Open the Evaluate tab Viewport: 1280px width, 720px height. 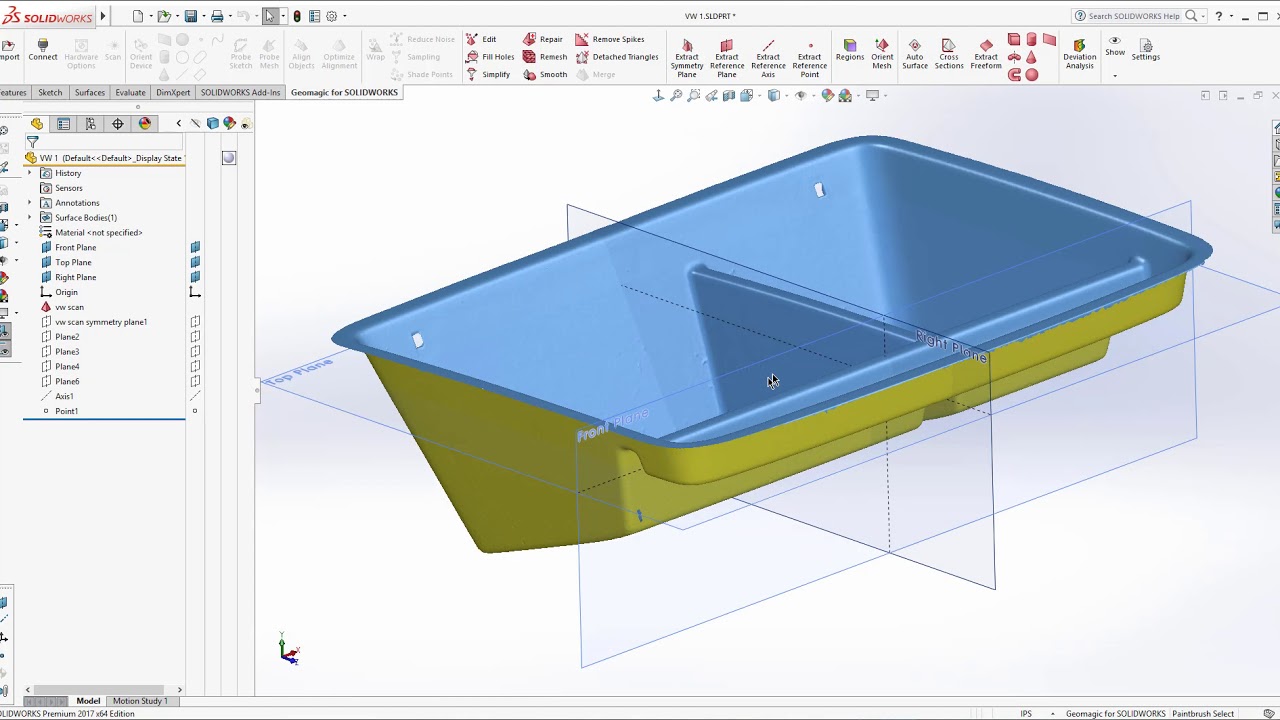(x=130, y=92)
